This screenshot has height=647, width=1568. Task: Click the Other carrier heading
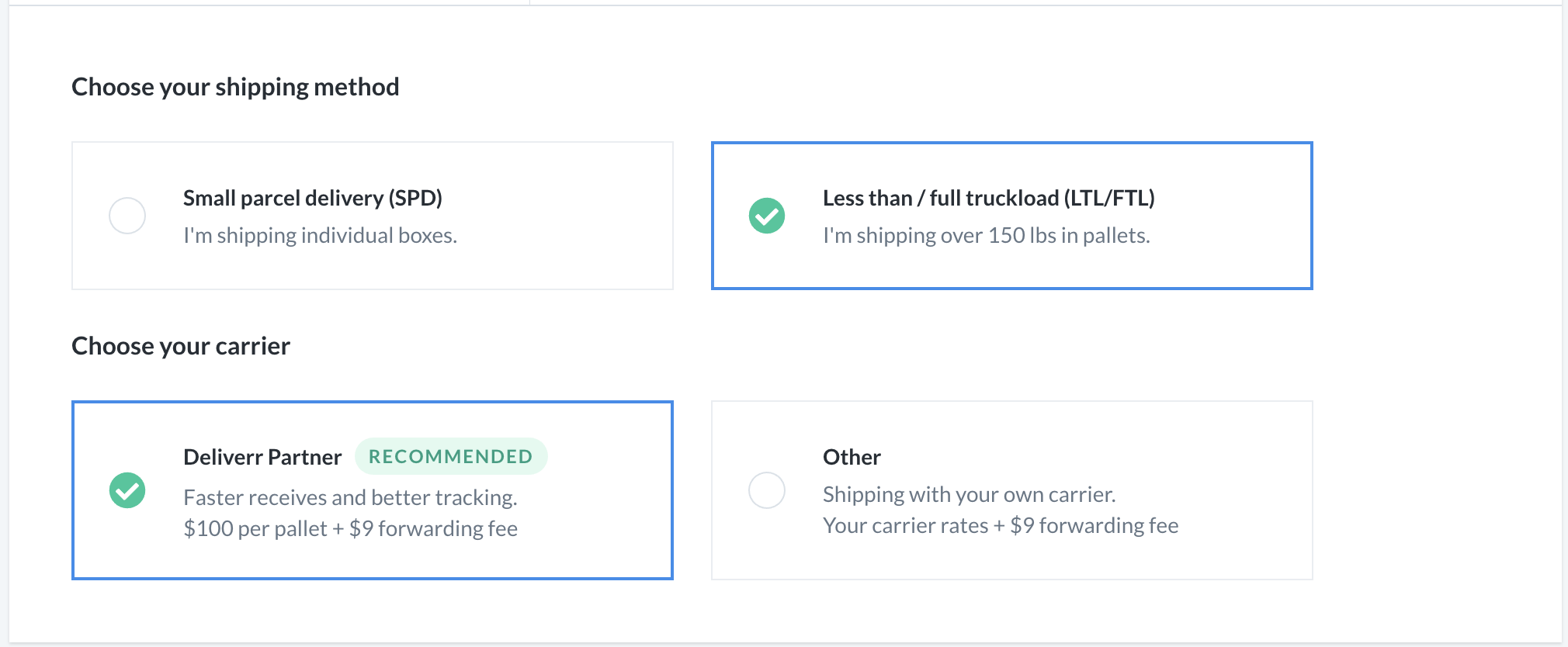(x=852, y=457)
